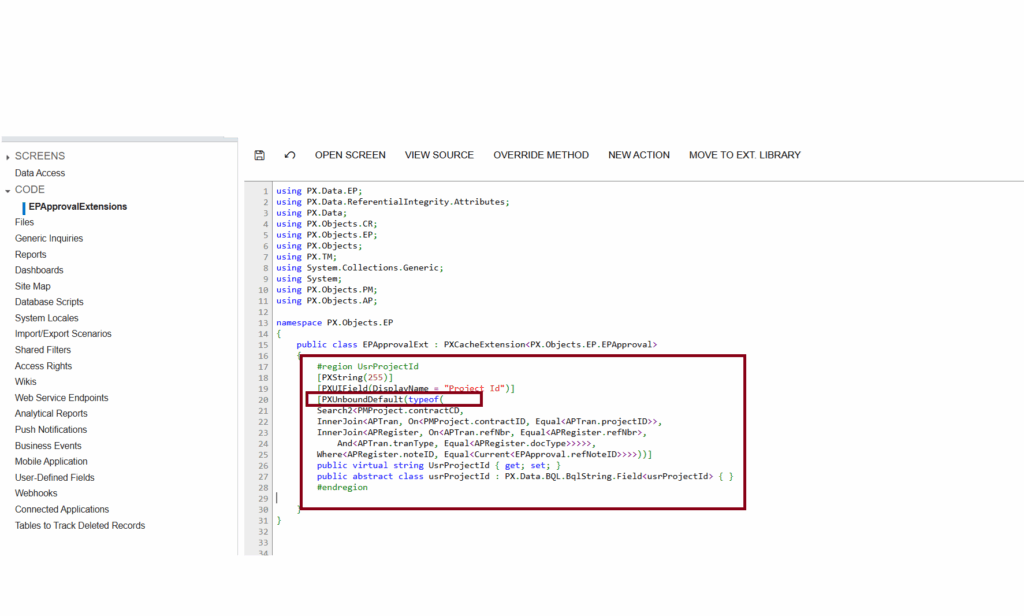The image size is (1024, 616).
Task: Navigate to Tables to Track Deleted Records
Action: (80, 526)
